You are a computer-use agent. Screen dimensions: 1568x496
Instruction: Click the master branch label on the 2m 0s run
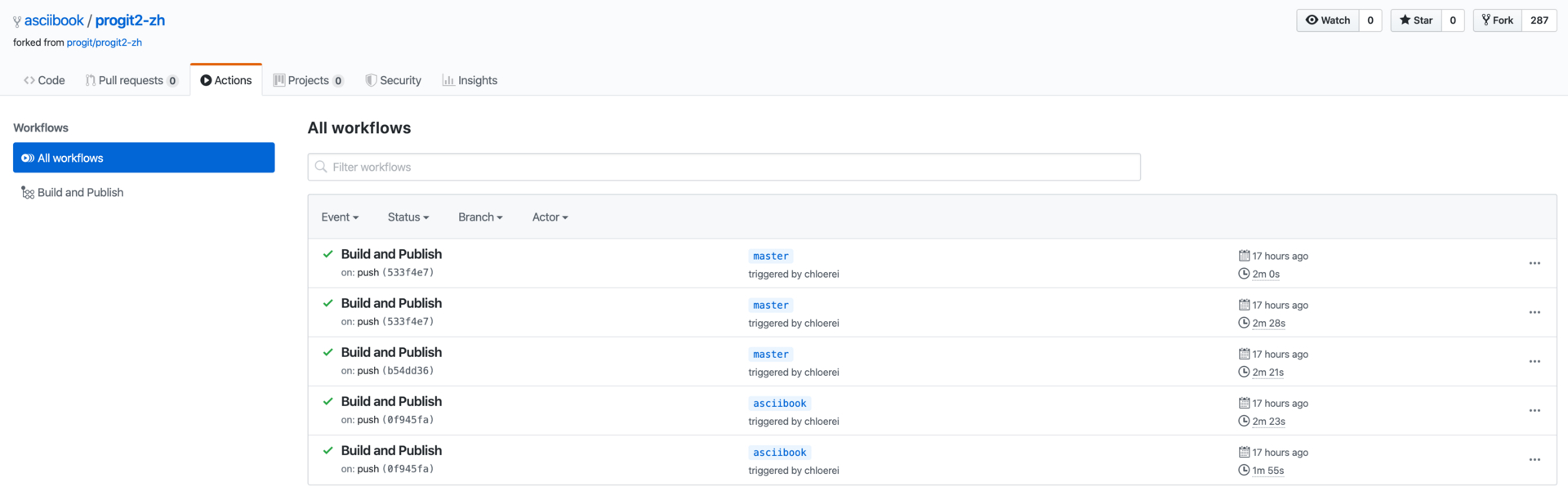pyautogui.click(x=771, y=257)
